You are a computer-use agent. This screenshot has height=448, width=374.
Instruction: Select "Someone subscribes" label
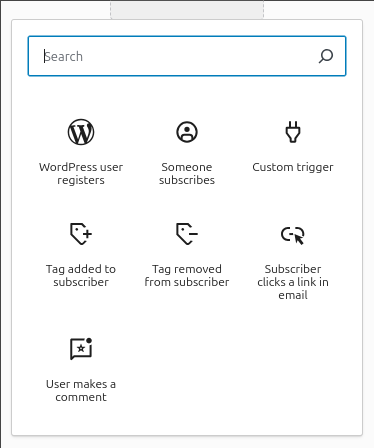[187, 173]
